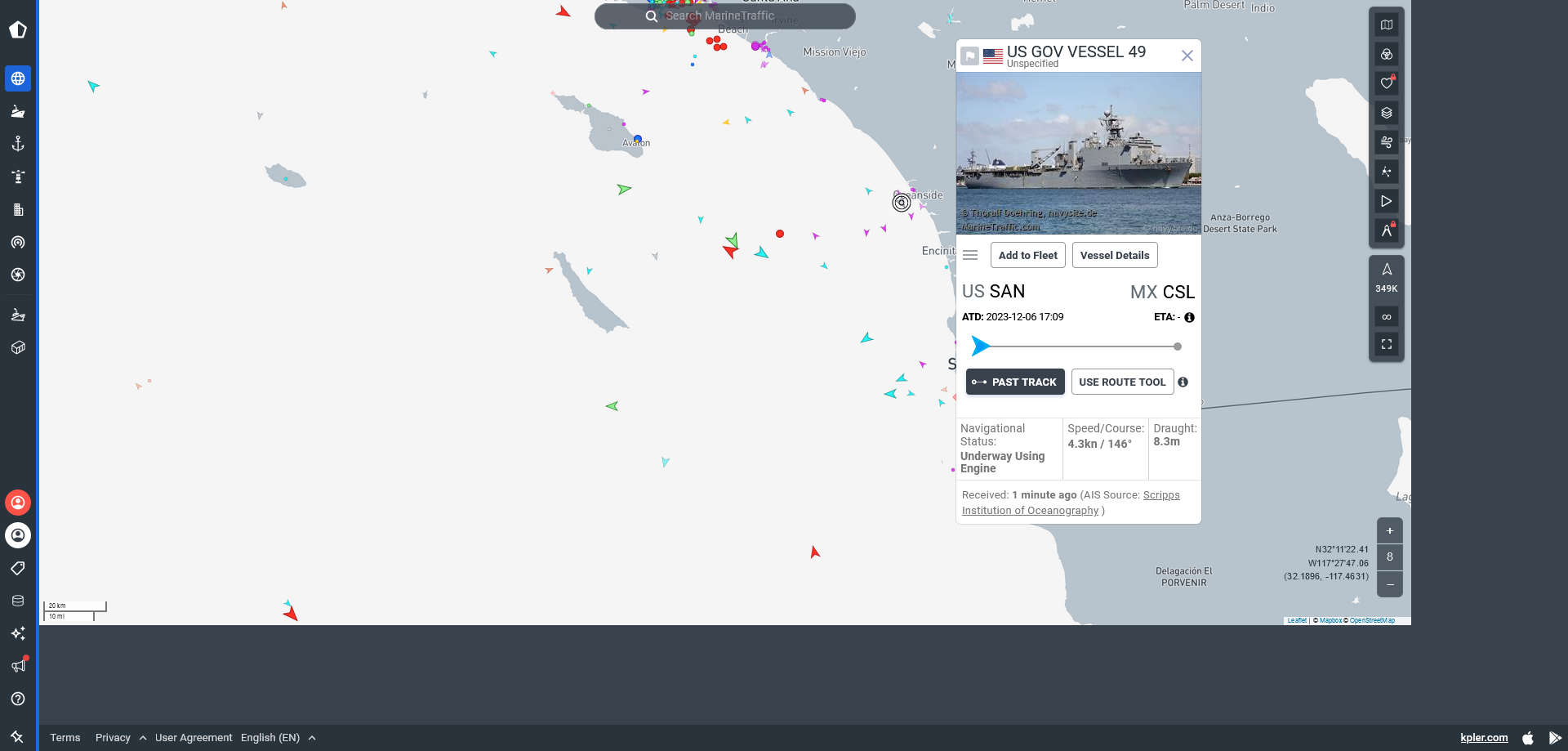Click the Leaflet attribution link

tap(1297, 620)
